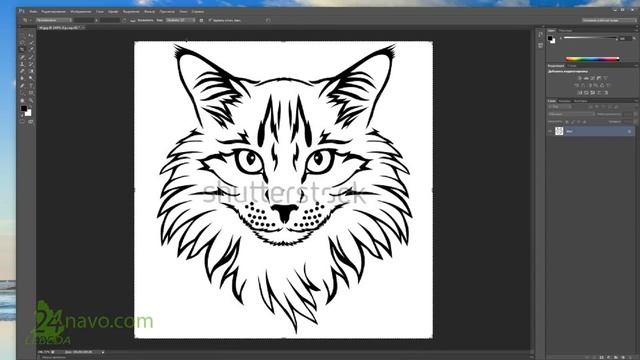Screen dimensions: 640x360
Task: Select the Brush tool
Action: (31, 57)
